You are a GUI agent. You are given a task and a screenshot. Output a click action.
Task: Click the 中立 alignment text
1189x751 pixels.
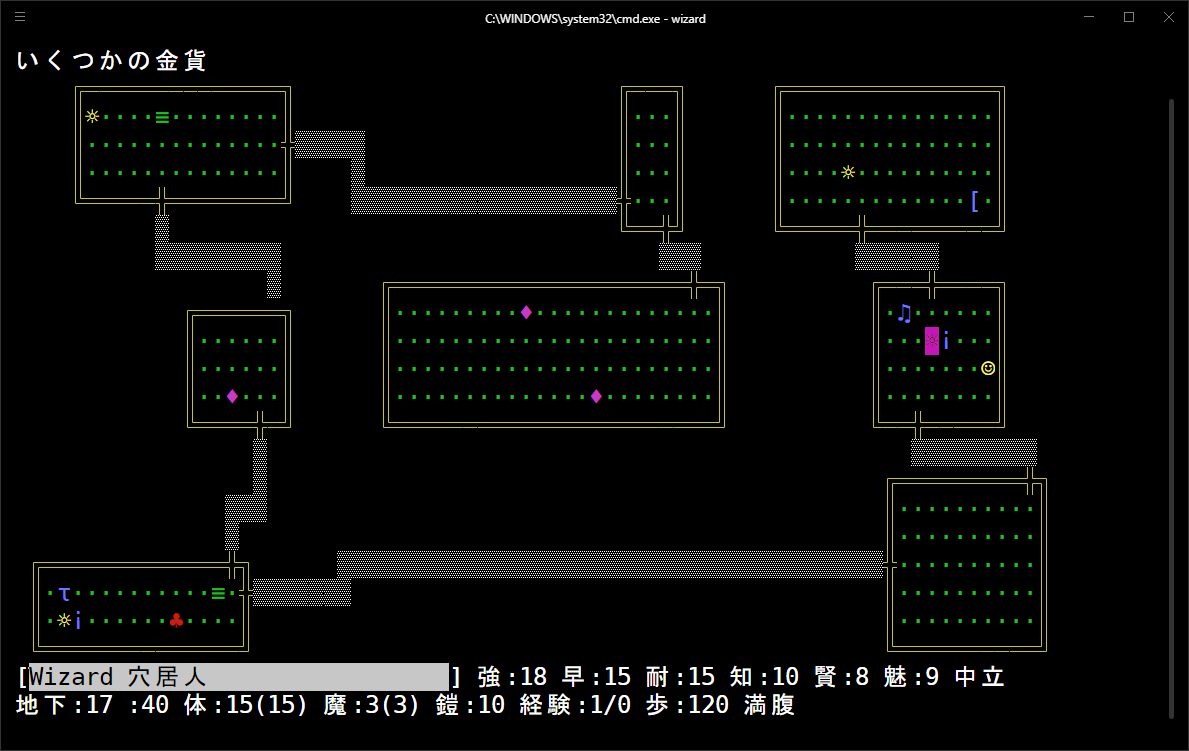(x=980, y=677)
